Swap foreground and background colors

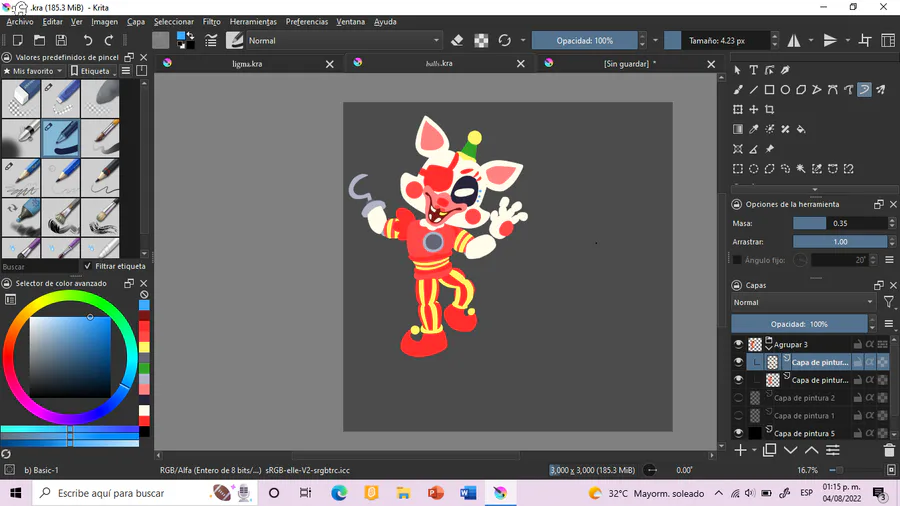pos(191,36)
